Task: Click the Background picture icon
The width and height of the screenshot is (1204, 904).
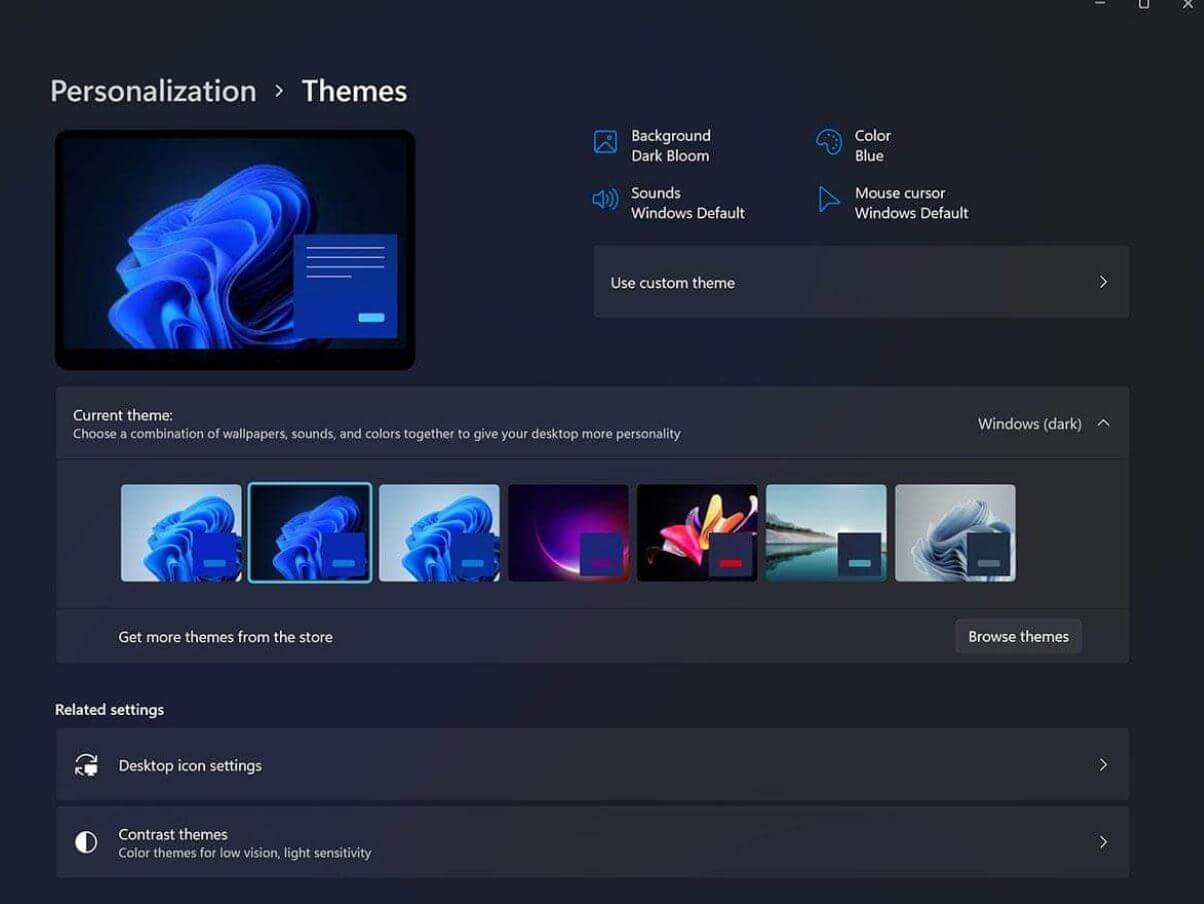Action: click(x=605, y=142)
